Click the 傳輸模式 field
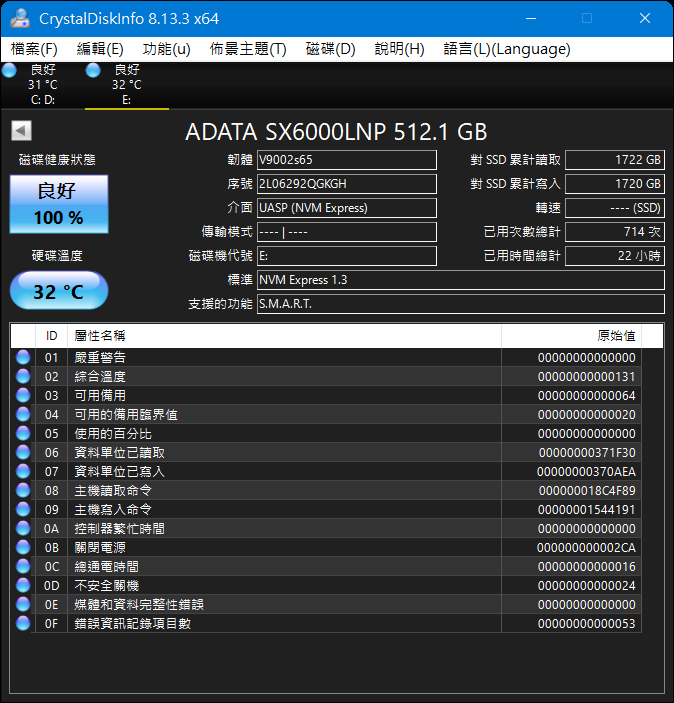The width and height of the screenshot is (674, 703). pos(347,232)
